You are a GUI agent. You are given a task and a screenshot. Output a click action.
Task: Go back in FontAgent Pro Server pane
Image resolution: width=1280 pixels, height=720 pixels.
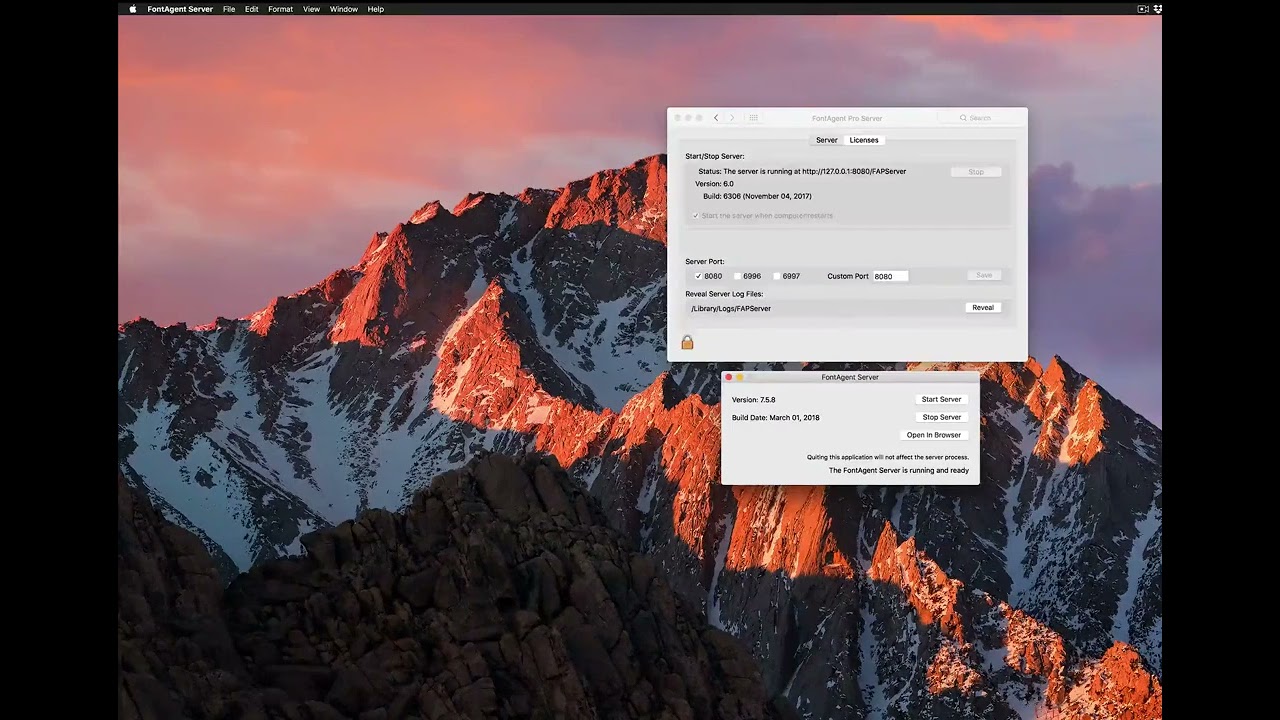[x=716, y=118]
